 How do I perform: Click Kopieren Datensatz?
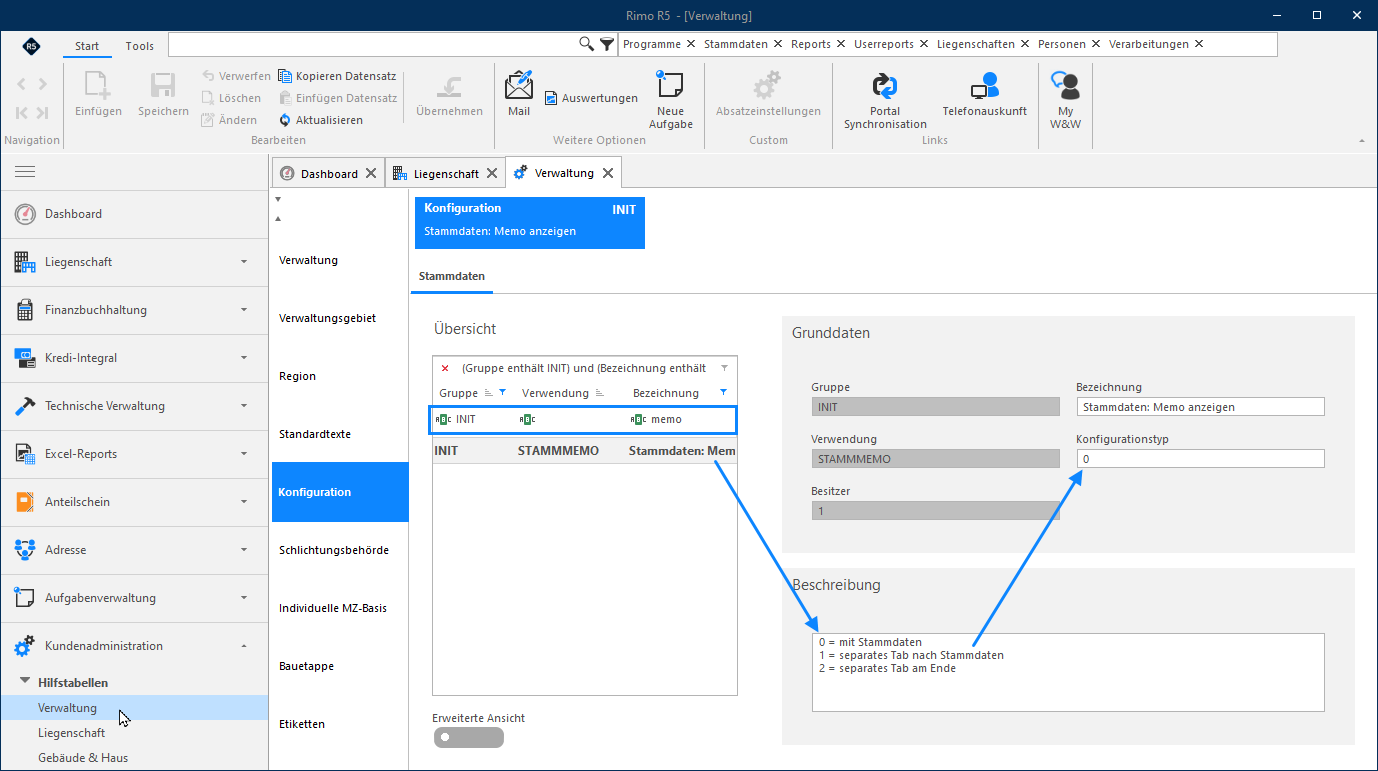(x=337, y=76)
